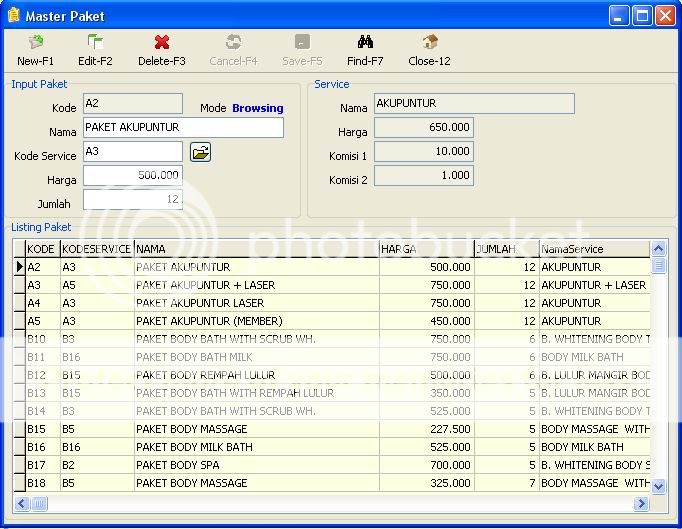Viewport: 682px width, 529px height.
Task: Click the horizontal scrollbar thumb
Action: pos(39,504)
